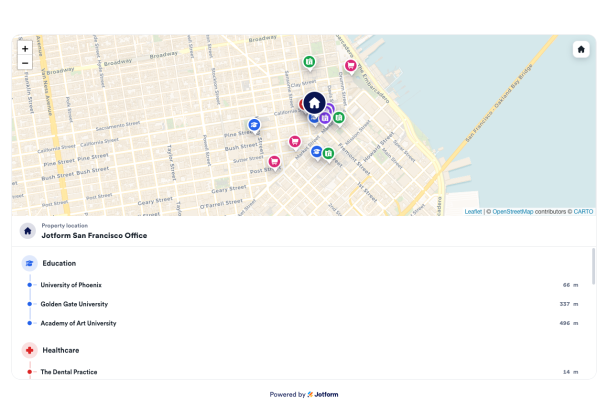608x411 pixels.
Task: Click the front purple marker beside home pin
Action: point(325,118)
